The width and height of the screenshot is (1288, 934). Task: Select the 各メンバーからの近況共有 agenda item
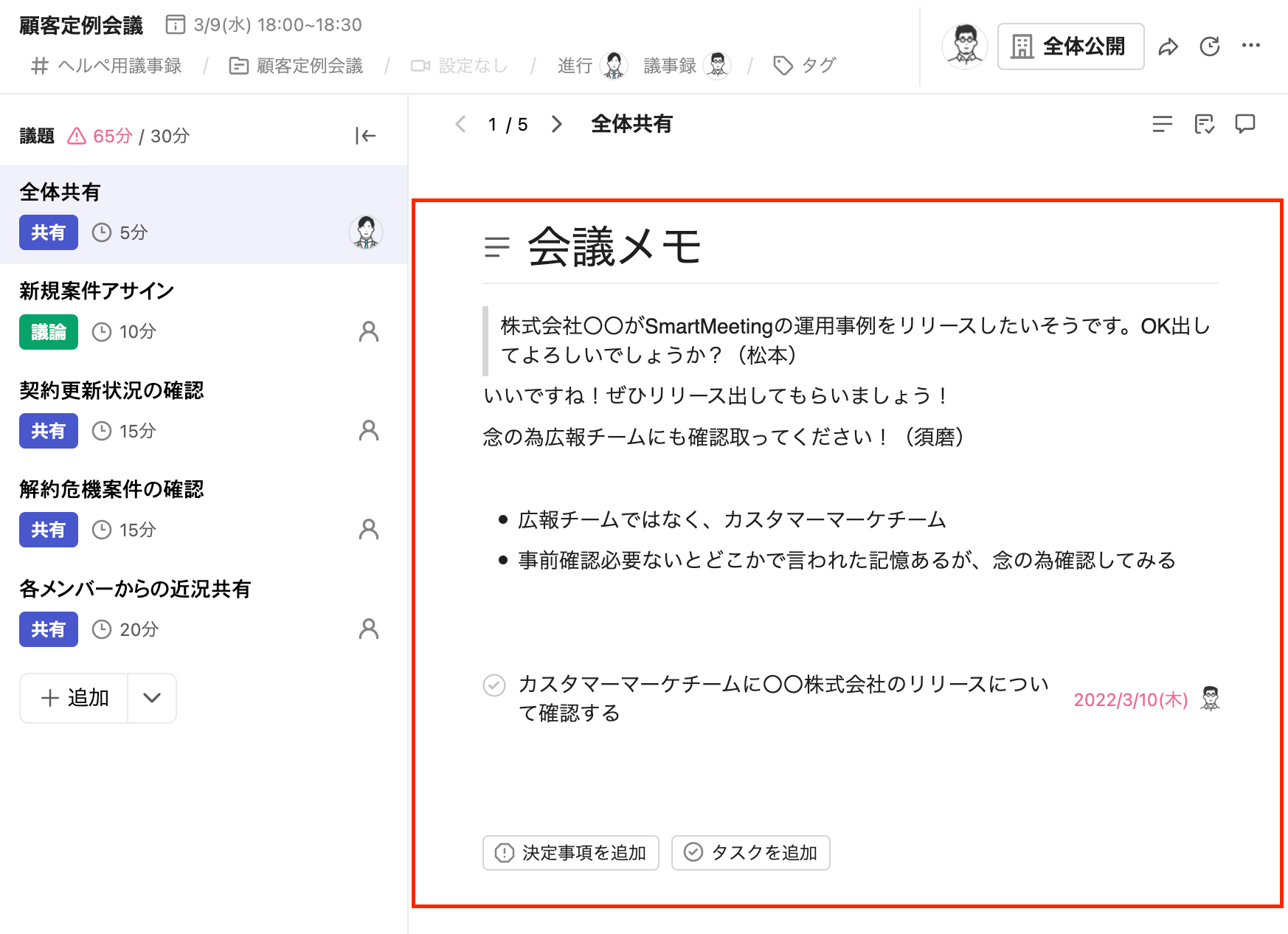pyautogui.click(x=204, y=611)
